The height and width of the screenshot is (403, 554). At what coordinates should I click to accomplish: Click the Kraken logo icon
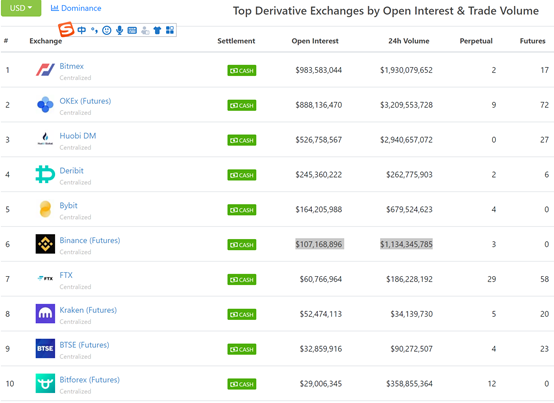pyautogui.click(x=45, y=313)
